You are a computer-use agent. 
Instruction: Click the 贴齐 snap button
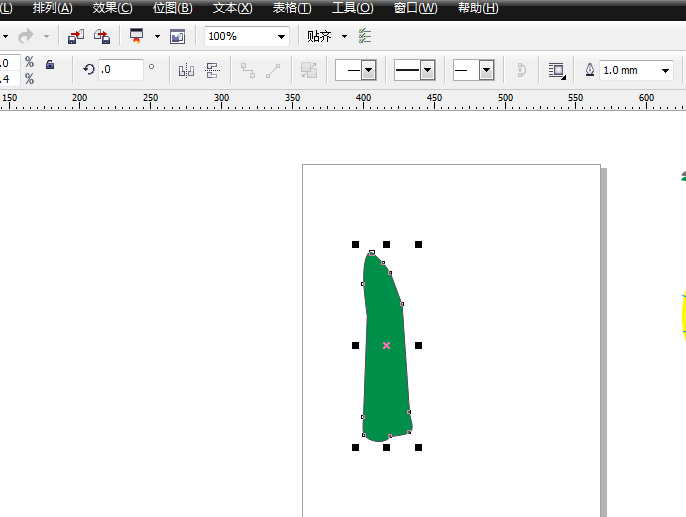(x=318, y=36)
